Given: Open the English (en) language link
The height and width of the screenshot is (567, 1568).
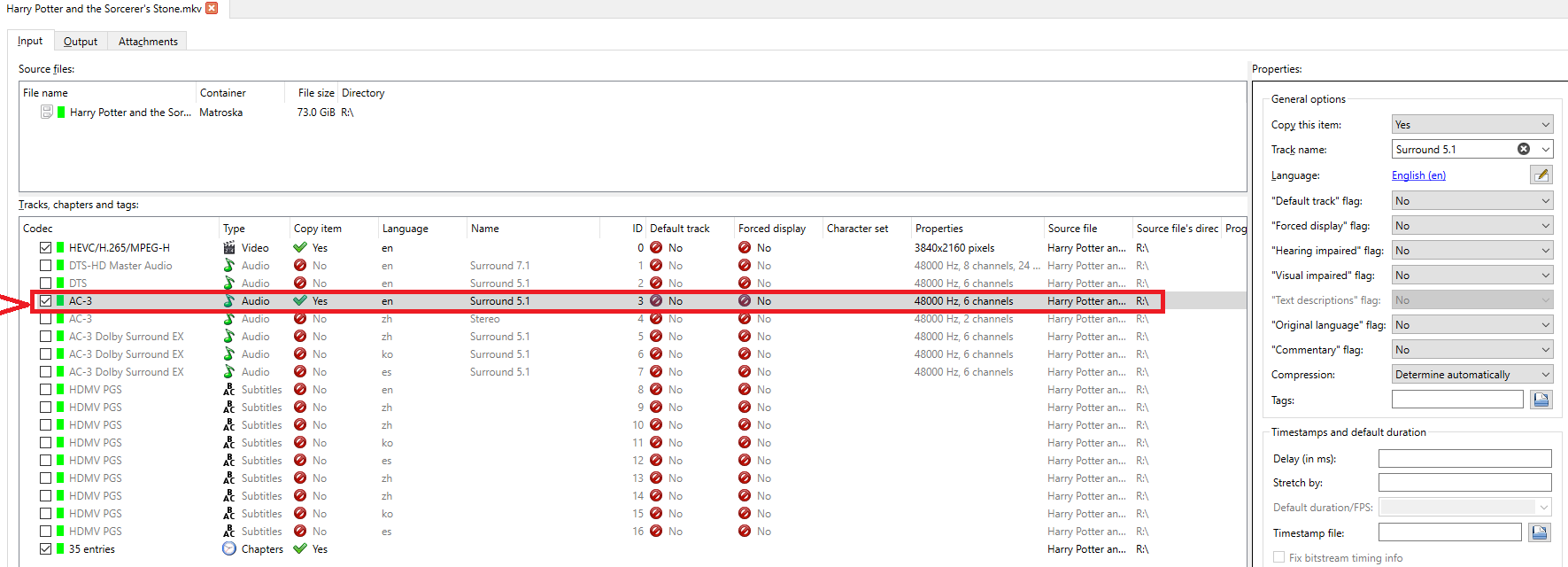Looking at the screenshot, I should [1418, 175].
